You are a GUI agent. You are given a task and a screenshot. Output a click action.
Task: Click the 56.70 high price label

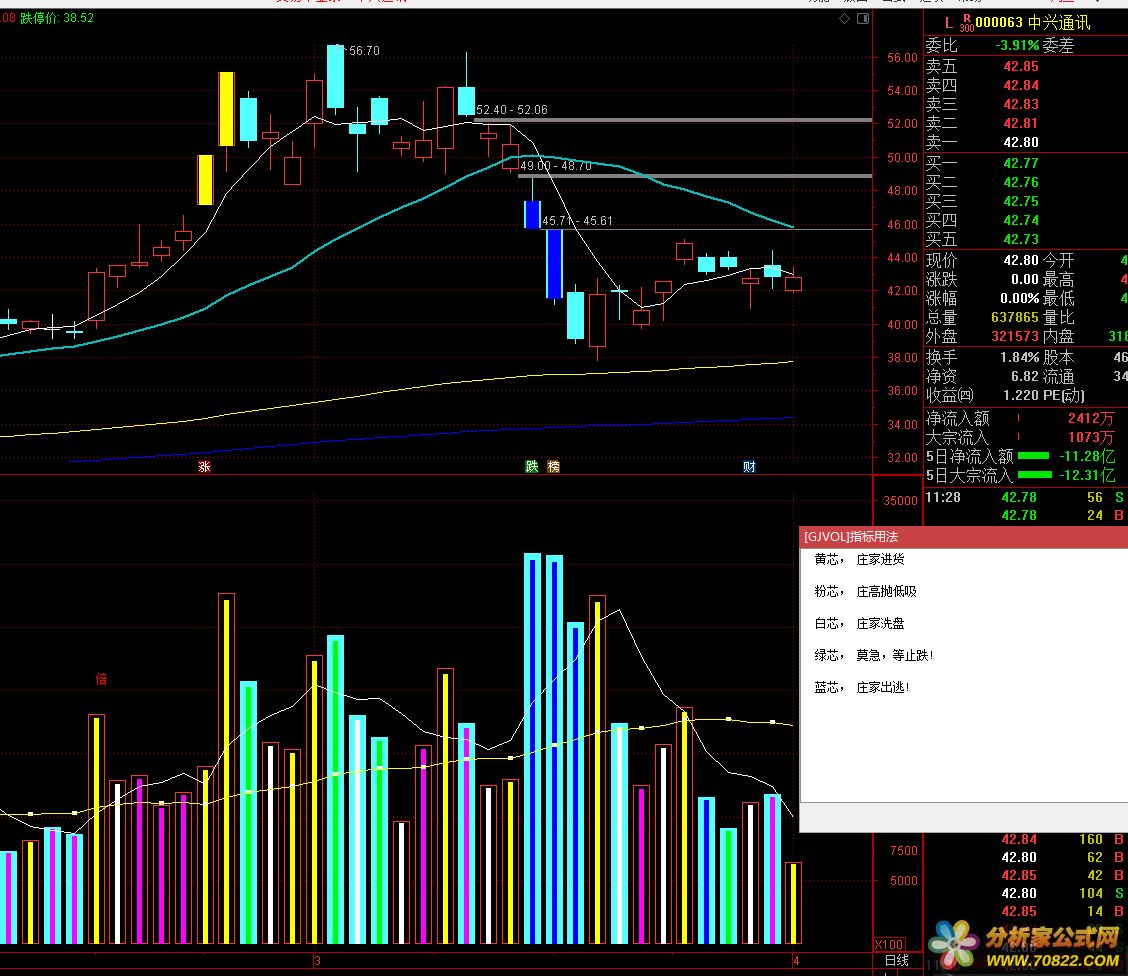(x=363, y=50)
